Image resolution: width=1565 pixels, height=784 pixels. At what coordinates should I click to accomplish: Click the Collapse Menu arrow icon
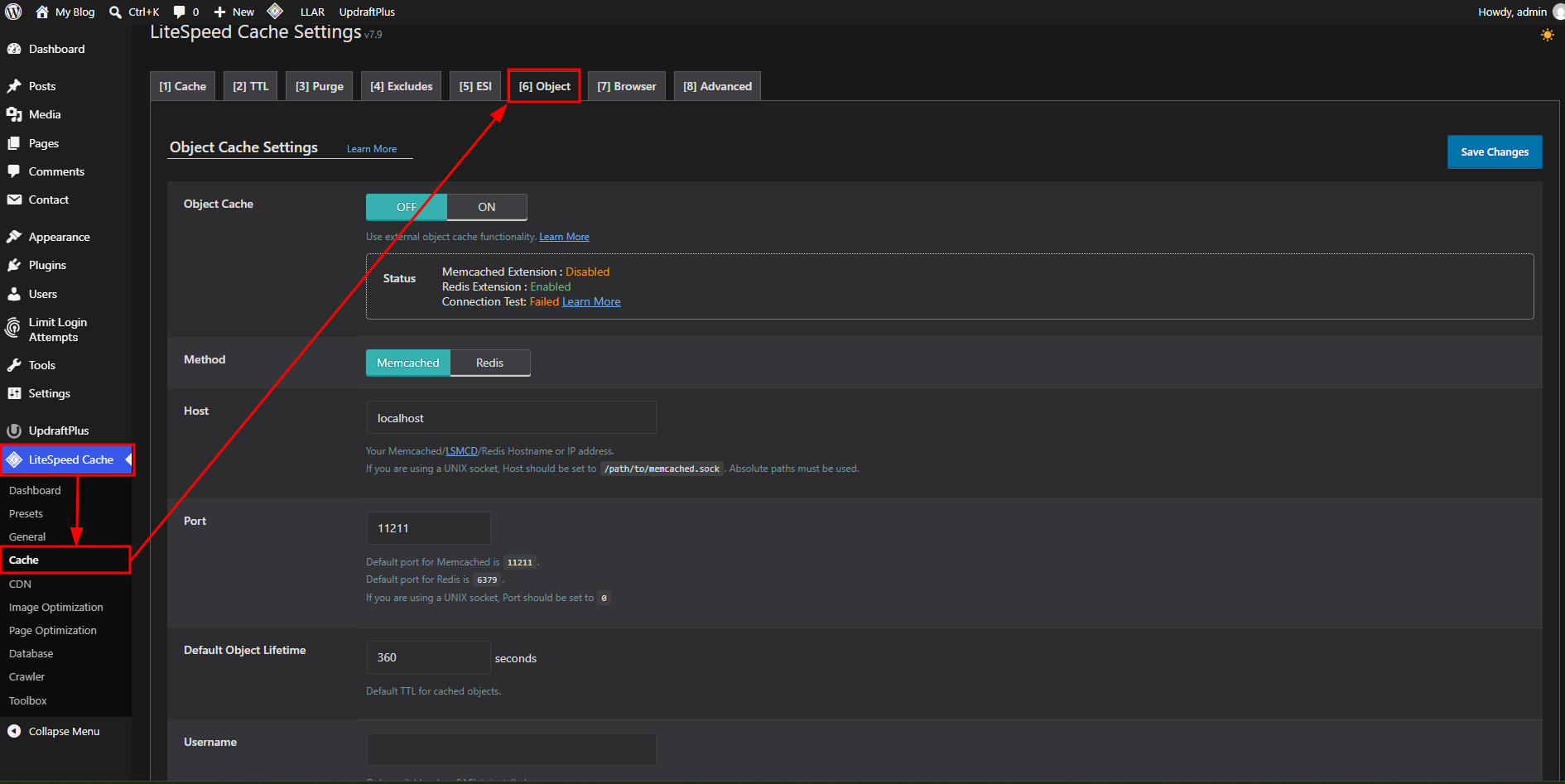(14, 731)
